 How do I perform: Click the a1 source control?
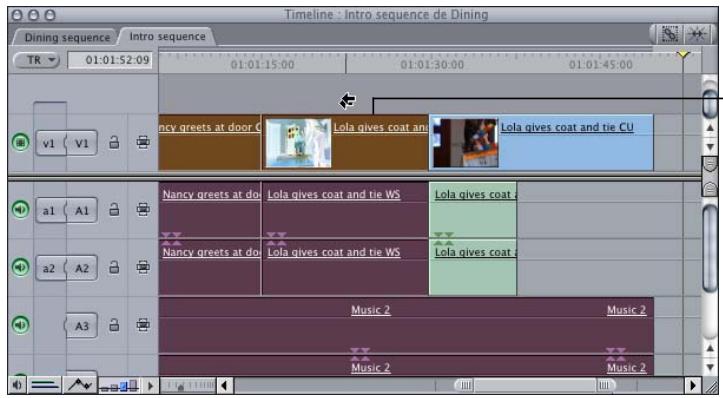coord(49,211)
